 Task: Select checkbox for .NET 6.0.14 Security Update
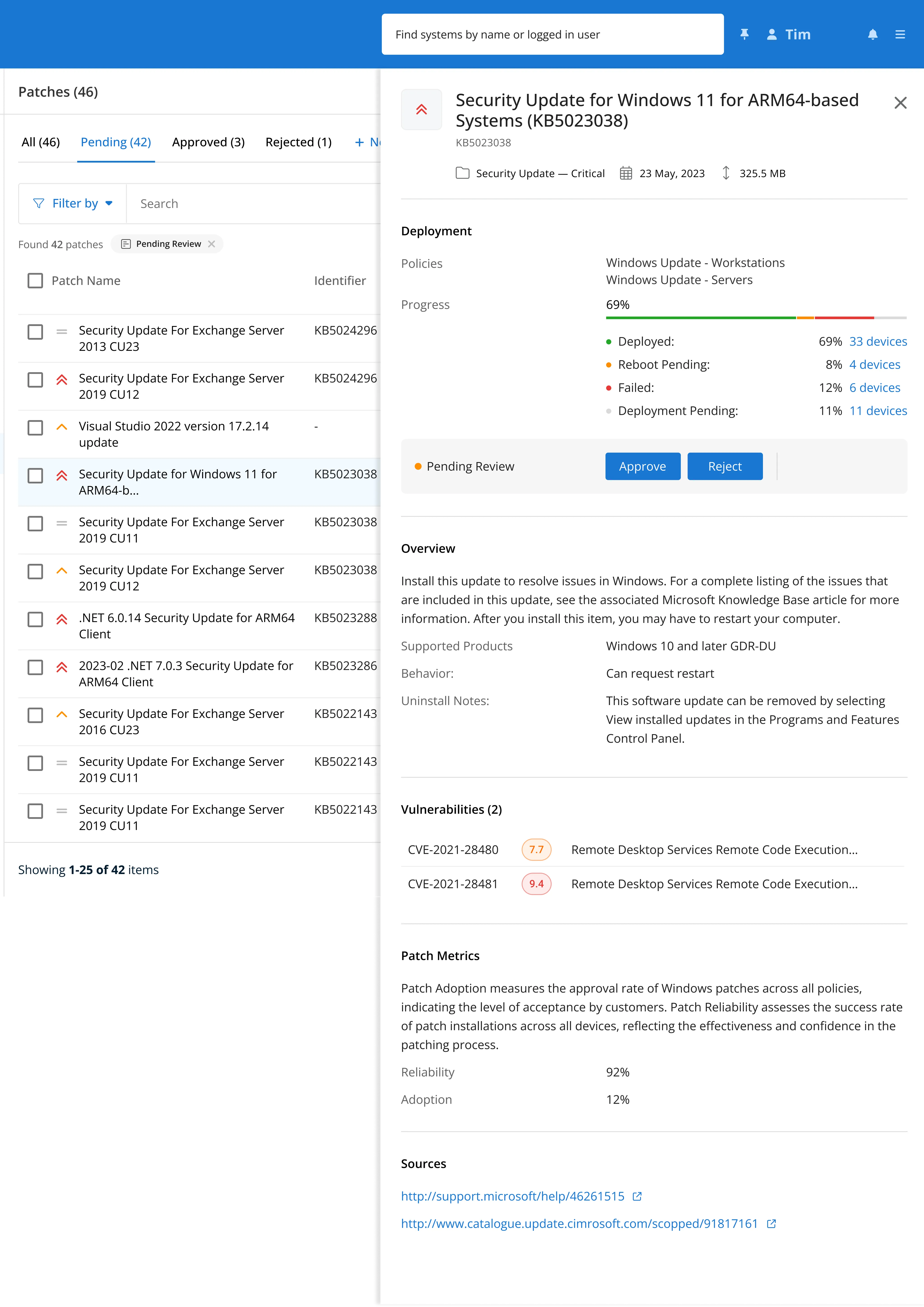(35, 619)
